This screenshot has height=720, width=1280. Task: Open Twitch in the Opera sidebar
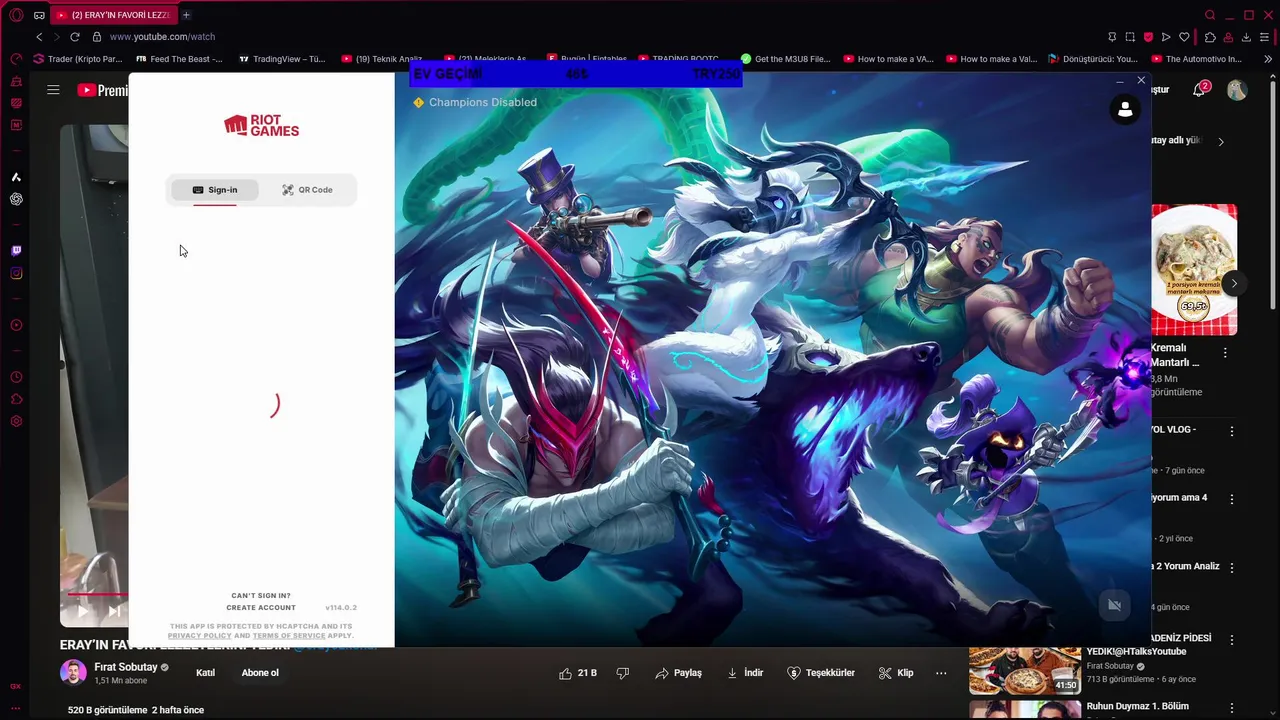point(16,251)
